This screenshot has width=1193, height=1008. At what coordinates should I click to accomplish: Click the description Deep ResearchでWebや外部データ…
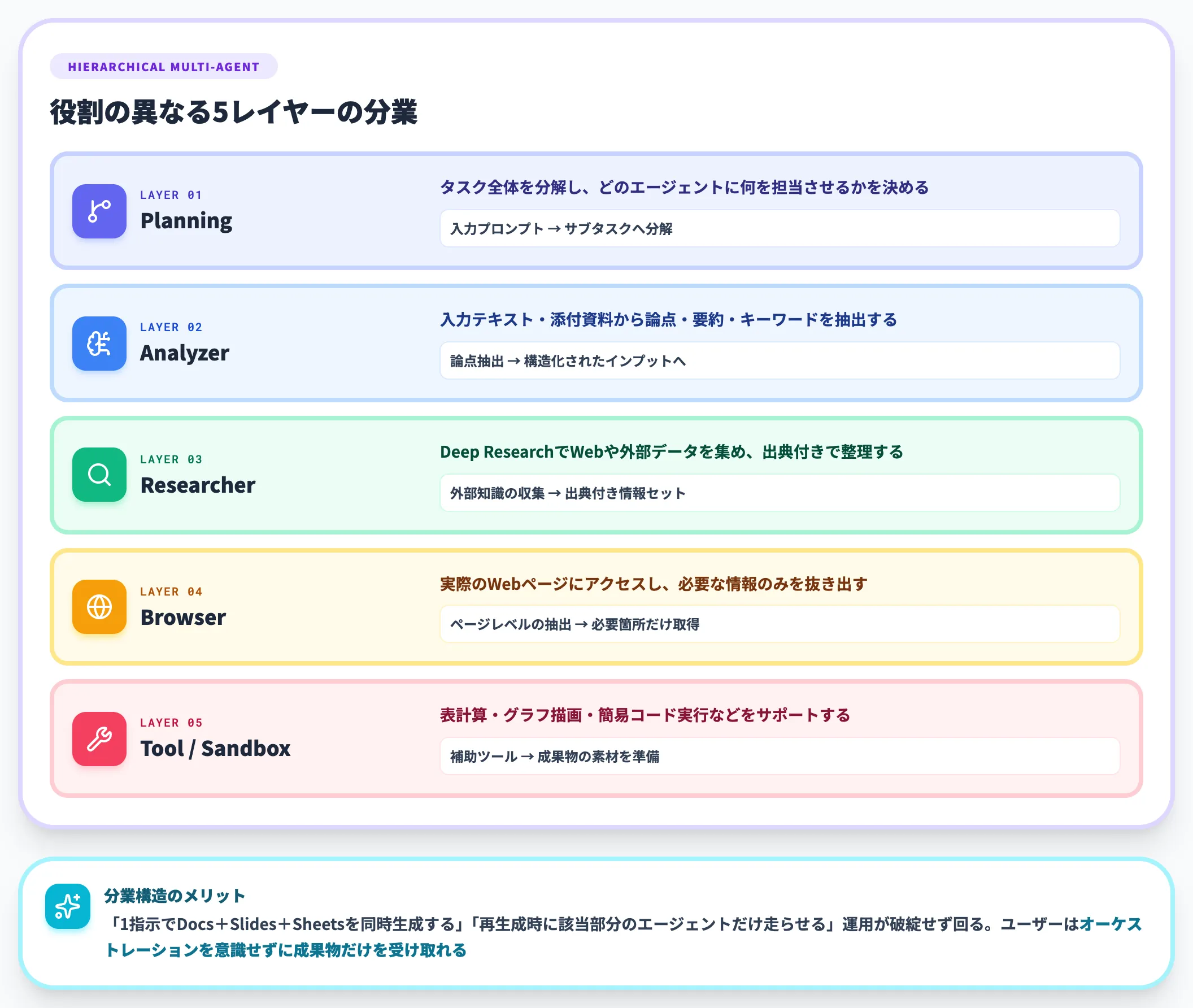(672, 452)
